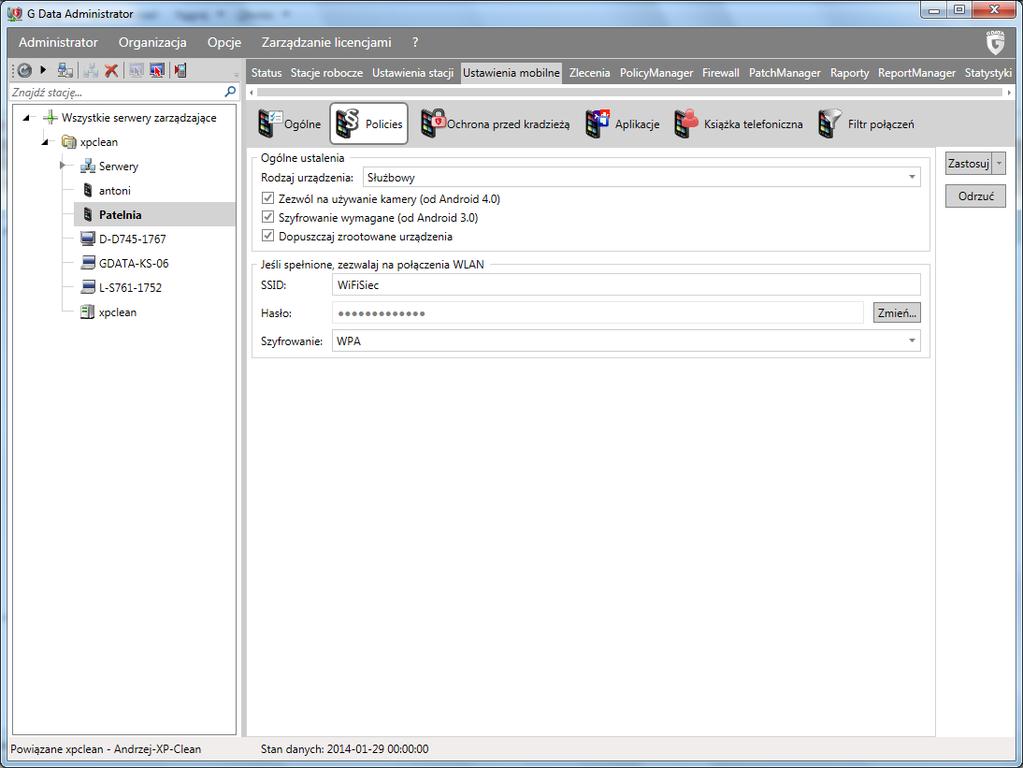This screenshot has width=1023, height=768.
Task: Click the tab strip scroll right arrow
Action: [1009, 93]
